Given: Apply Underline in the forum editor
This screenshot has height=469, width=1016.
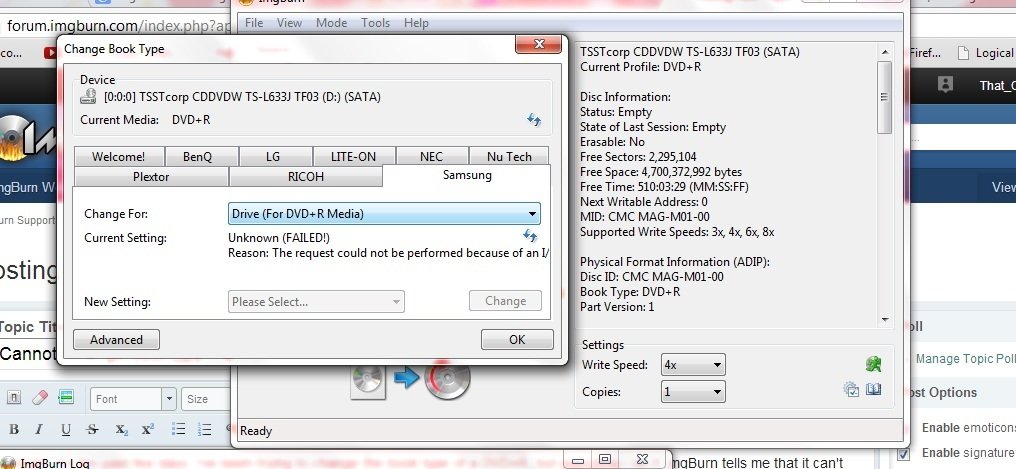Looking at the screenshot, I should (65, 429).
